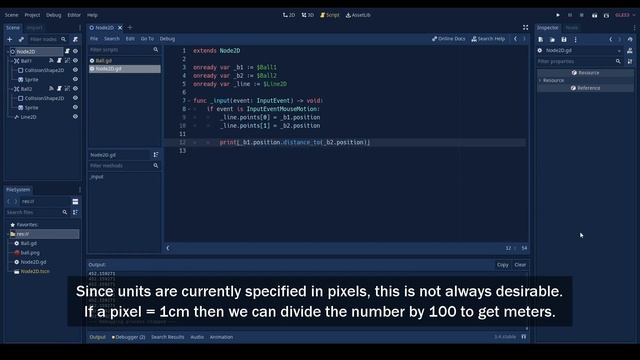
Task: Switch to Script workspace
Action: [x=330, y=15]
